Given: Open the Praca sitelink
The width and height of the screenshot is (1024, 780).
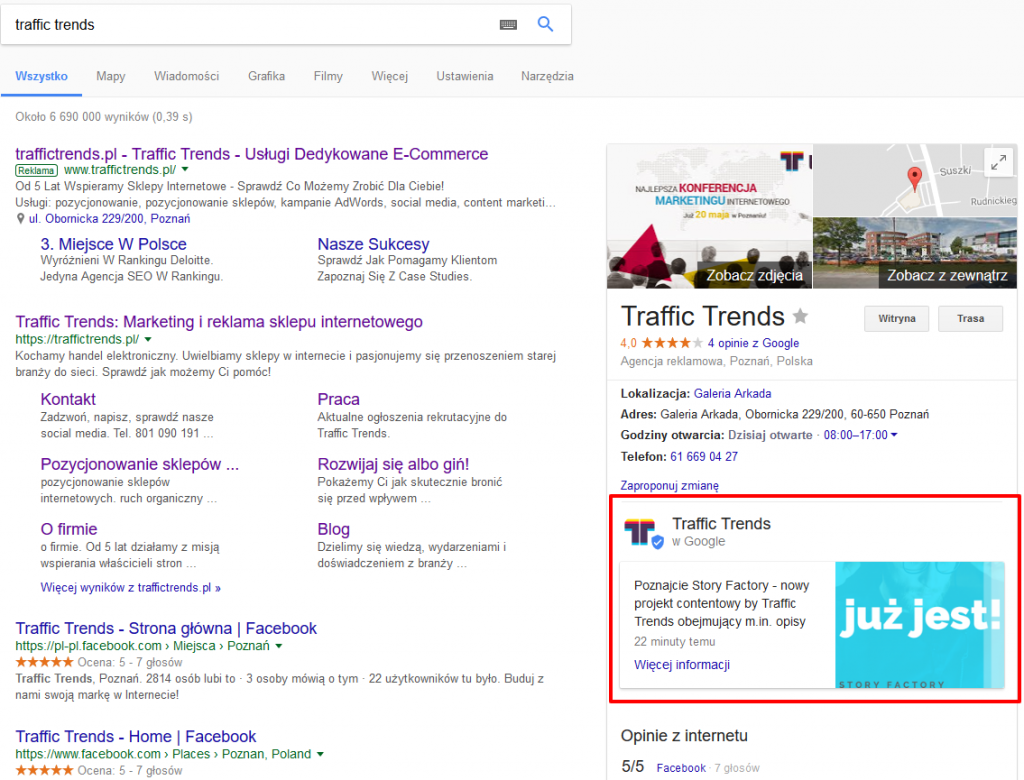Looking at the screenshot, I should (x=338, y=399).
